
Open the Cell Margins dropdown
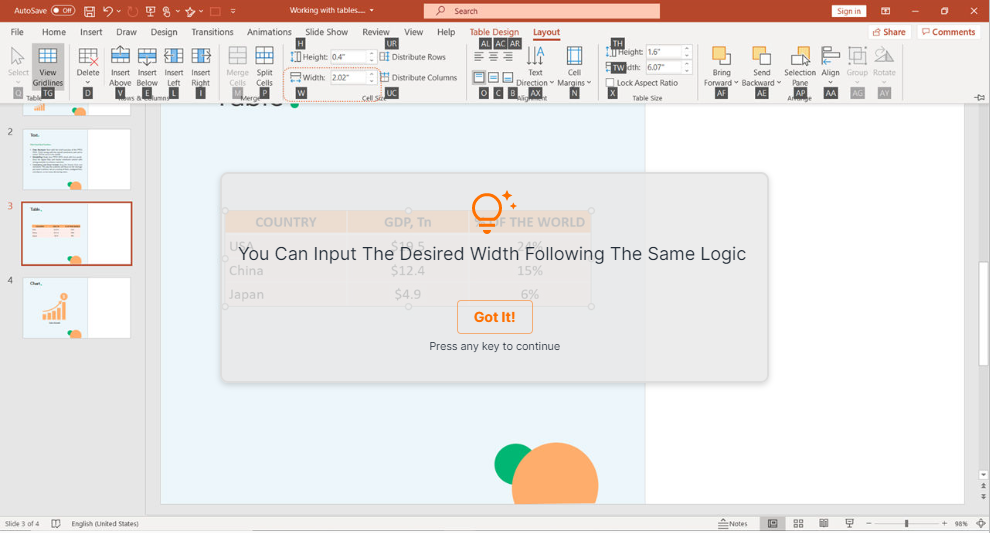[x=575, y=66]
